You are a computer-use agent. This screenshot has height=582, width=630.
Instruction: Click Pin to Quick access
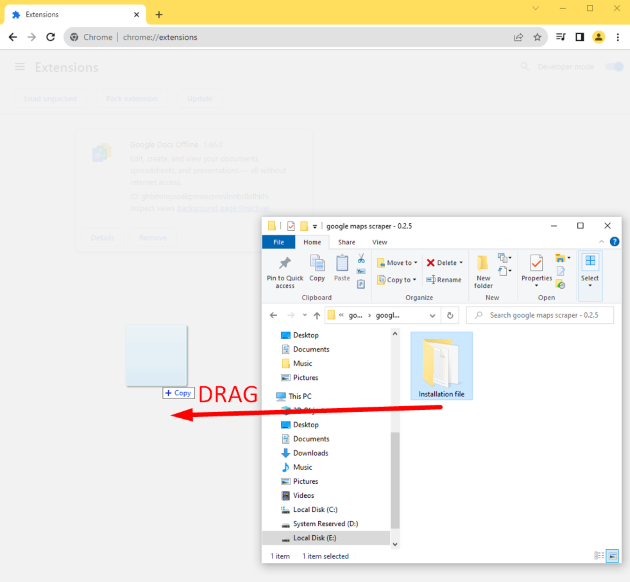coord(285,272)
